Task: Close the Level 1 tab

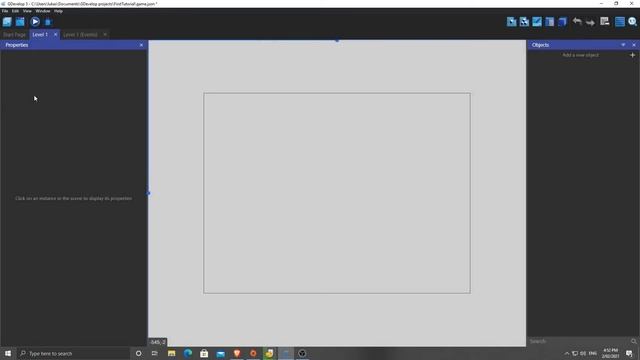Action: (56, 35)
